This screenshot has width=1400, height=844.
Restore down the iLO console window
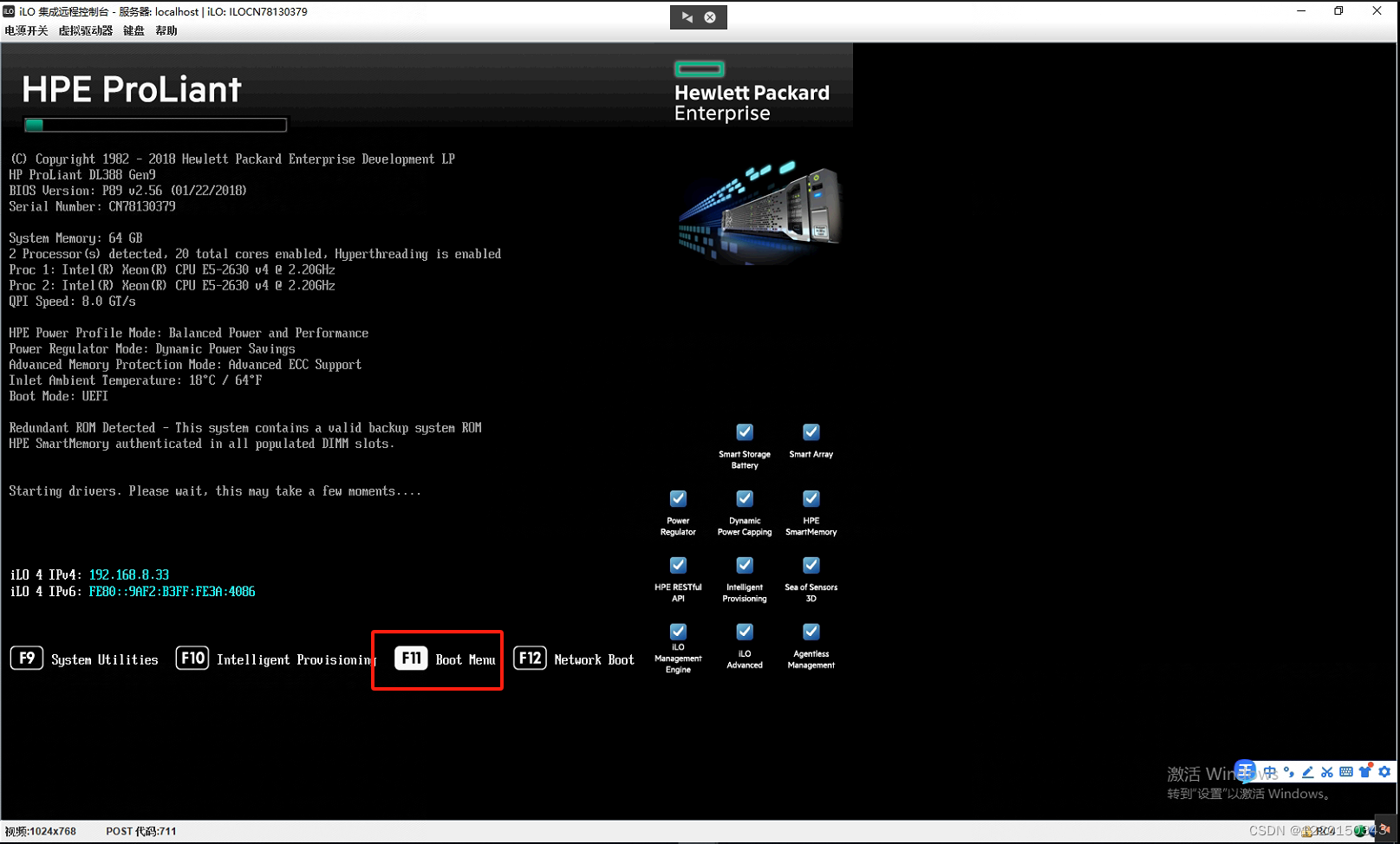(1339, 11)
